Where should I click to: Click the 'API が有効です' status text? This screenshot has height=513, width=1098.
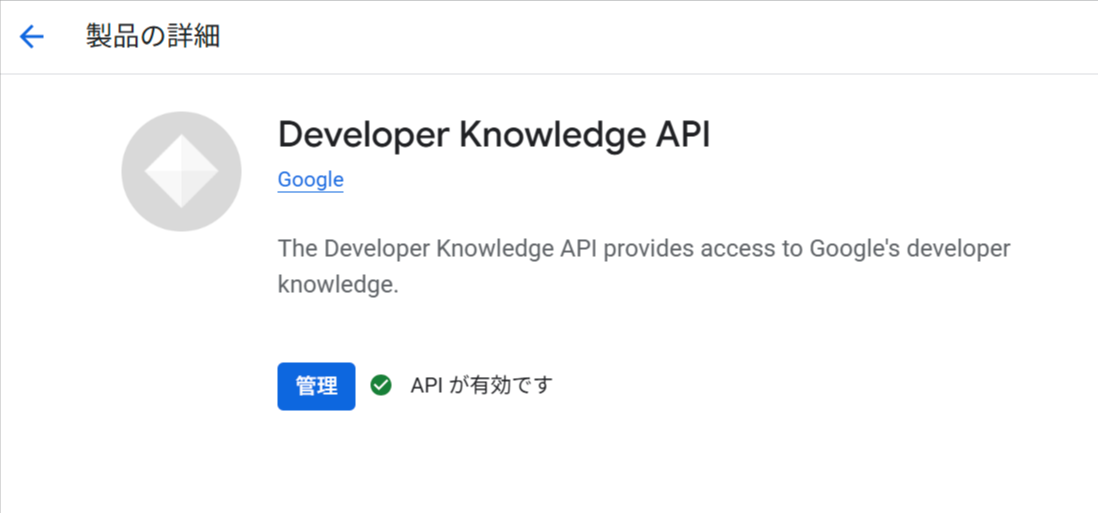[x=482, y=385]
